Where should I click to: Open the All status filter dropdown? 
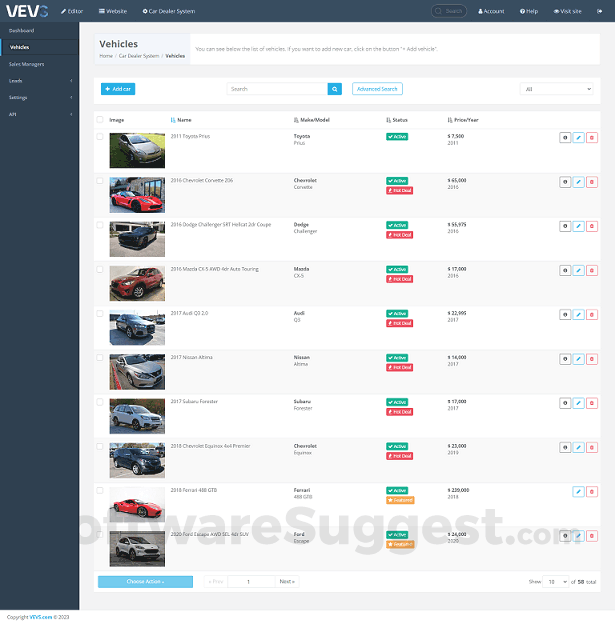tap(556, 89)
